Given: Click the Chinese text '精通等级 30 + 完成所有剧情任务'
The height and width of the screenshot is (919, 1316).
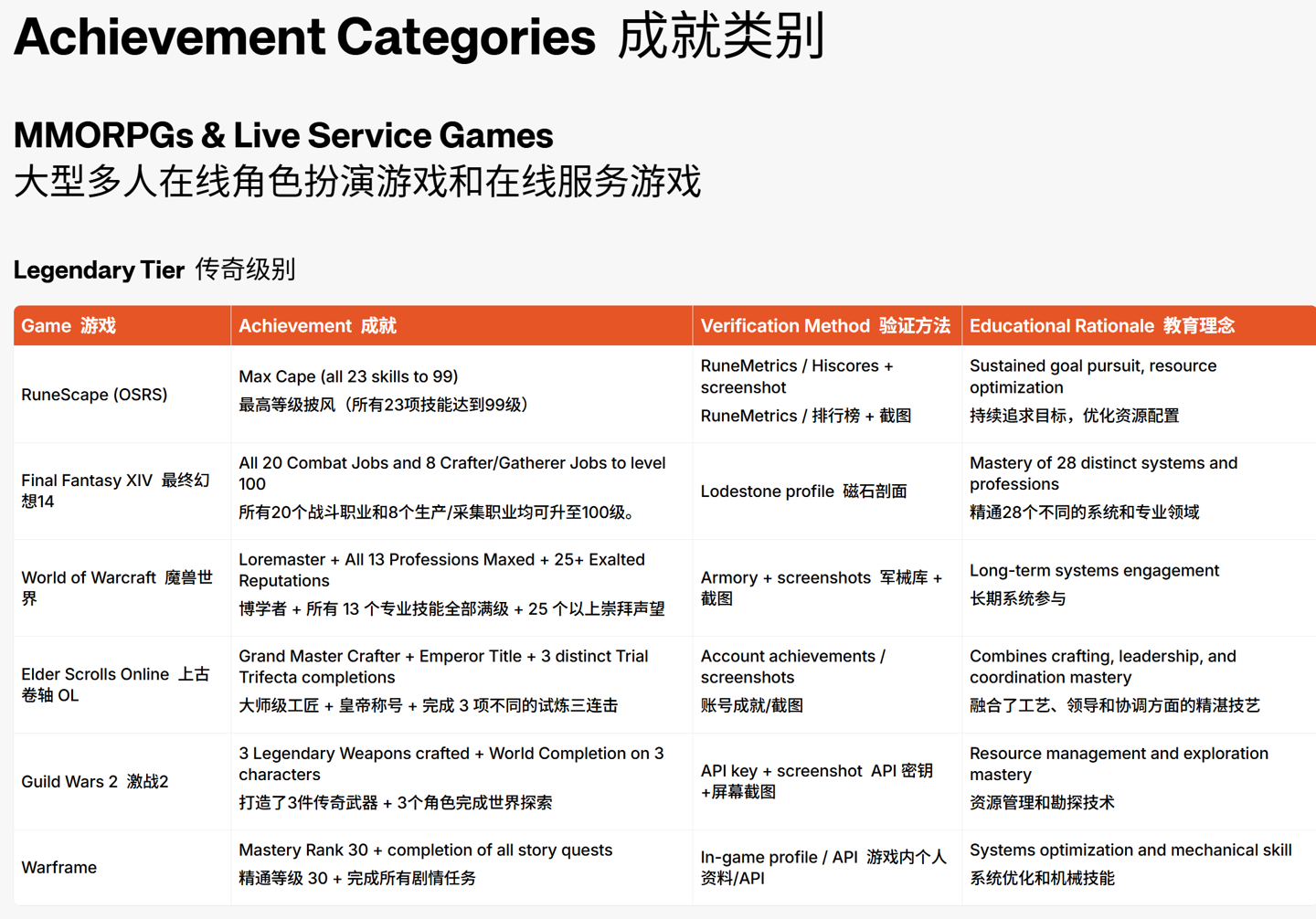Looking at the screenshot, I should [357, 878].
